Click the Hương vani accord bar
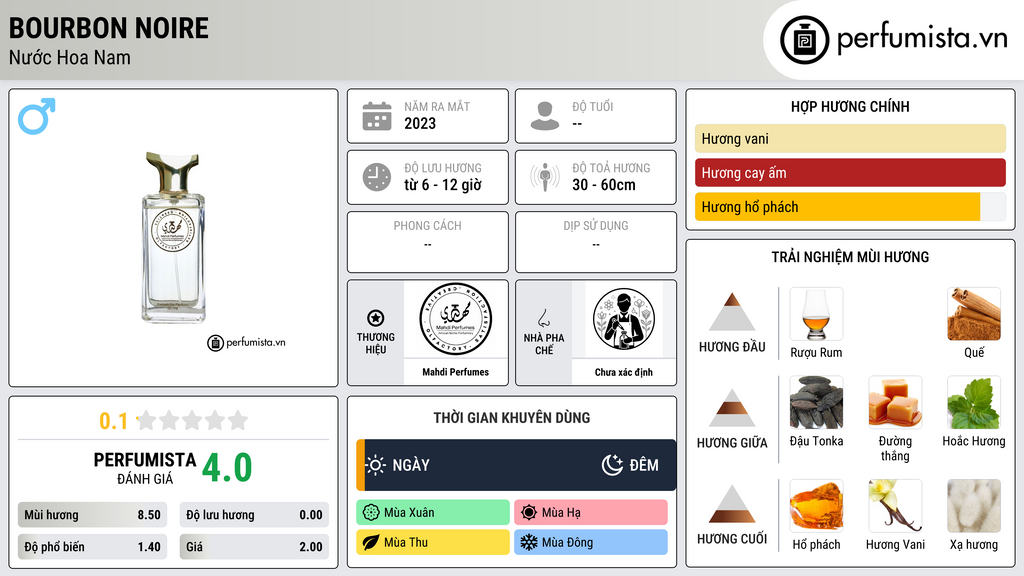This screenshot has width=1024, height=576. pyautogui.click(x=850, y=138)
